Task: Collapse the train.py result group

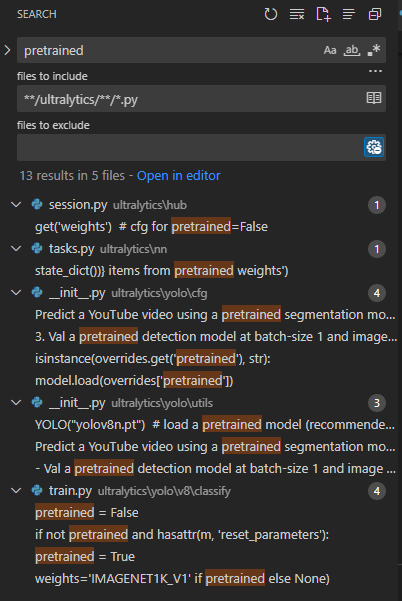Action: (16, 491)
